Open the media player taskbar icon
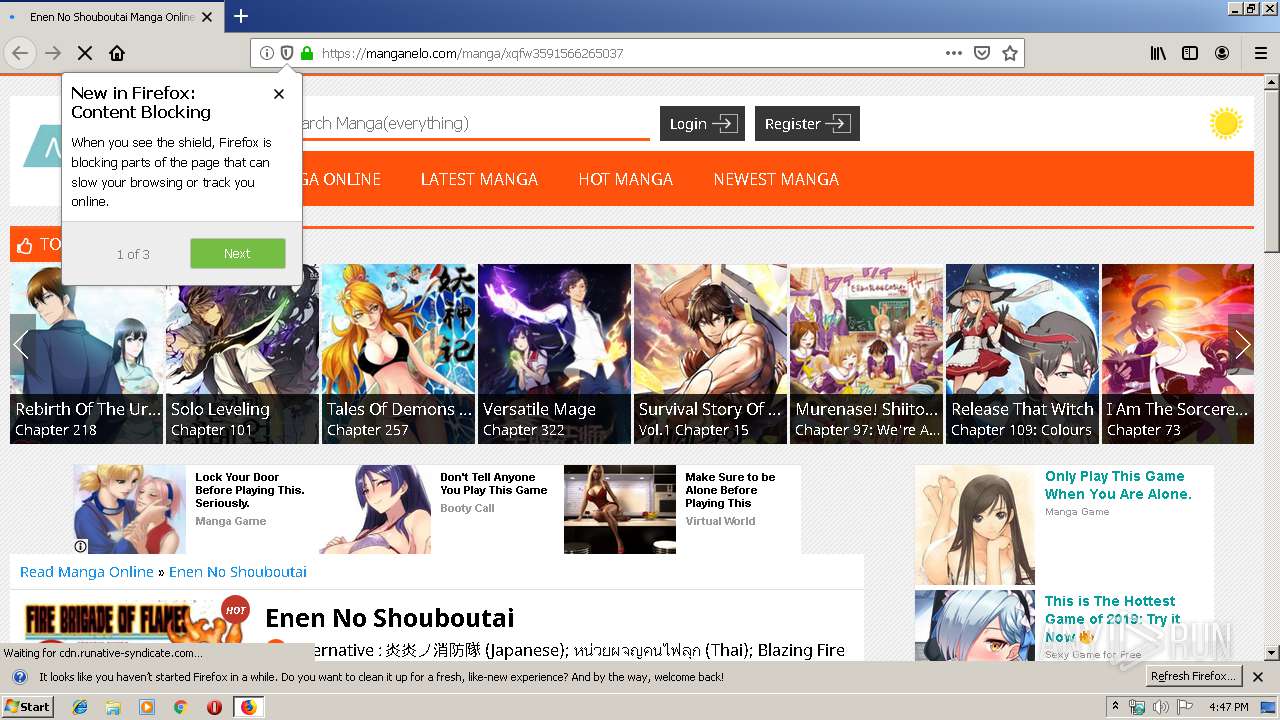The image size is (1280, 720). [147, 707]
